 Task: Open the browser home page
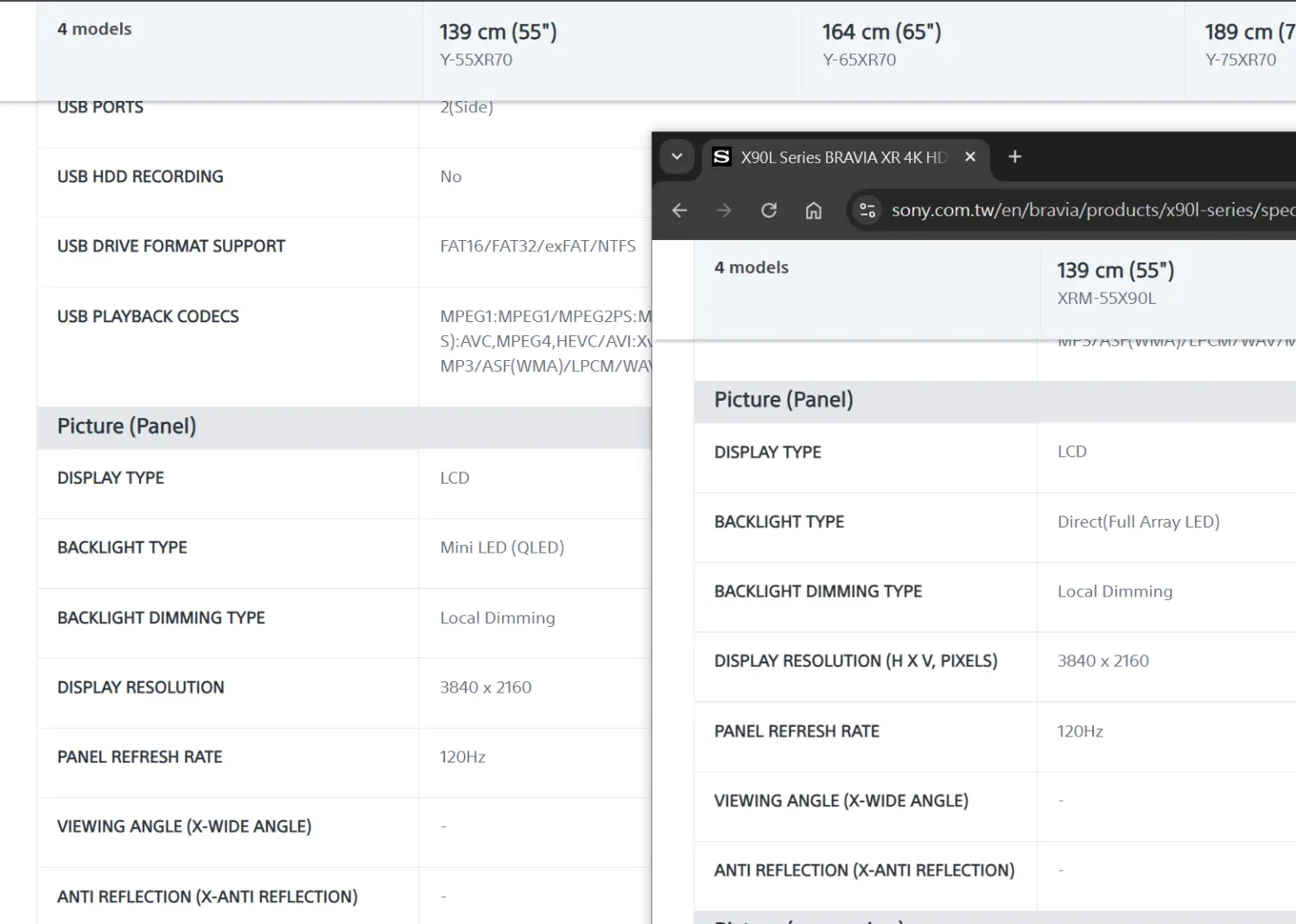point(814,210)
